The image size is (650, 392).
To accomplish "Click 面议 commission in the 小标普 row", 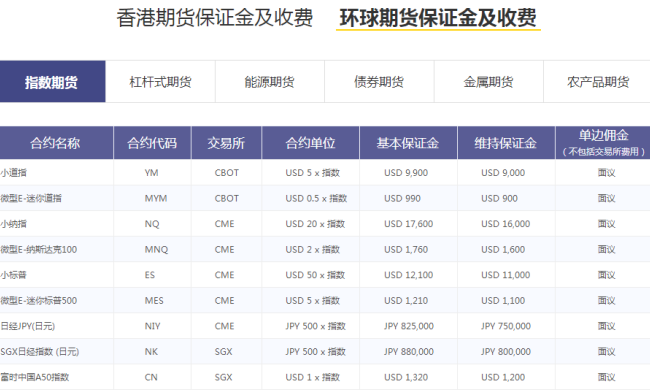I will tap(606, 275).
